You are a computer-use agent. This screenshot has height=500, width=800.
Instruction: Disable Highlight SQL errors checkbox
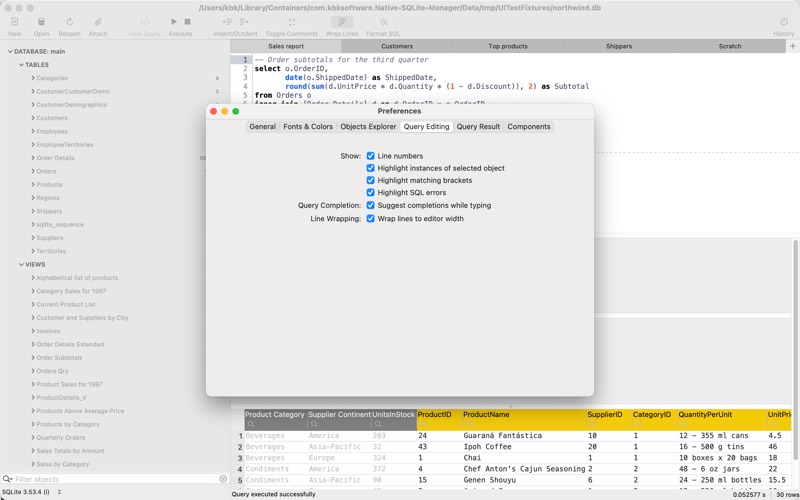[x=370, y=192]
